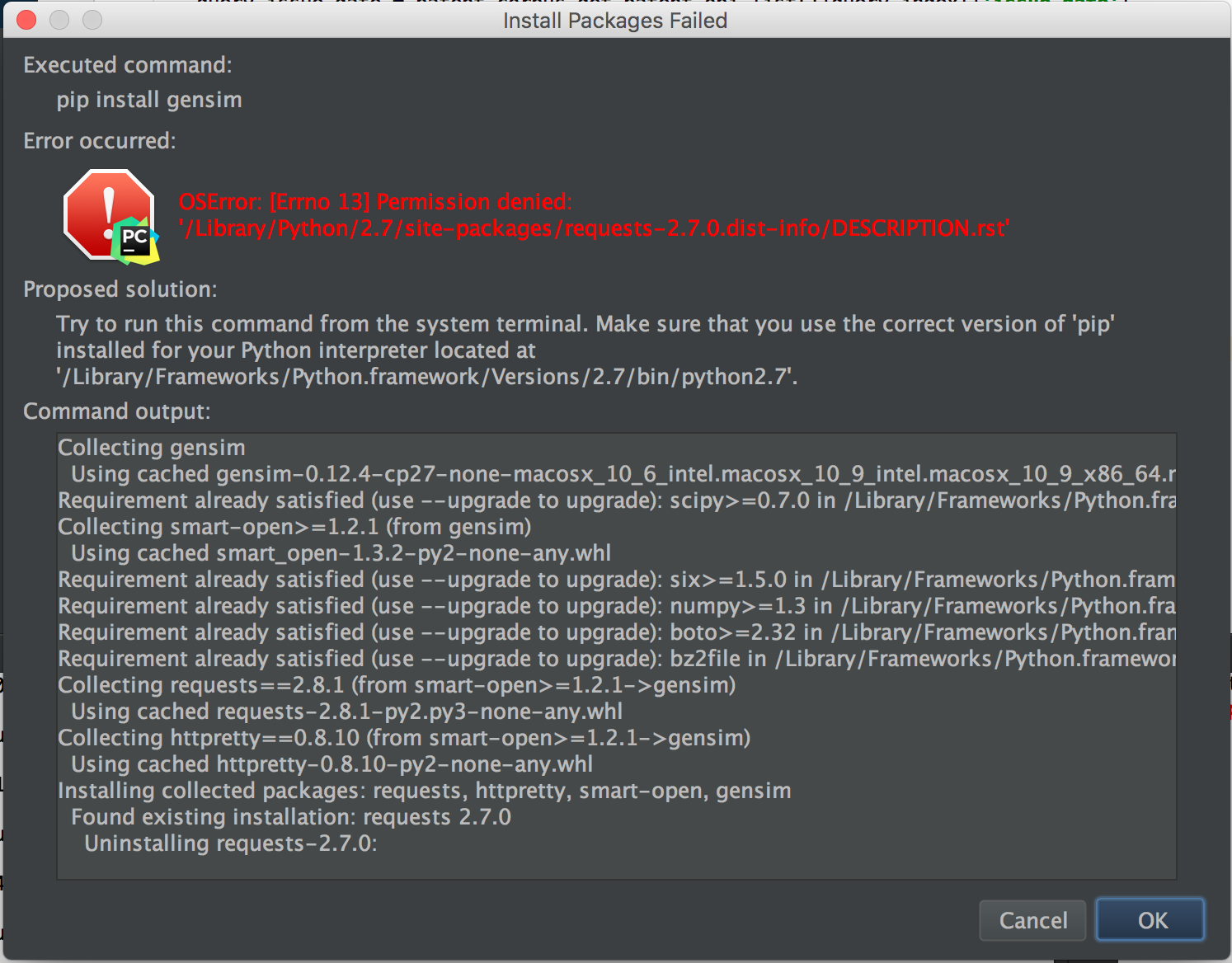Click the 'Collecting requests==2.8.1' output line
This screenshot has width=1232, height=963.
click(x=397, y=685)
